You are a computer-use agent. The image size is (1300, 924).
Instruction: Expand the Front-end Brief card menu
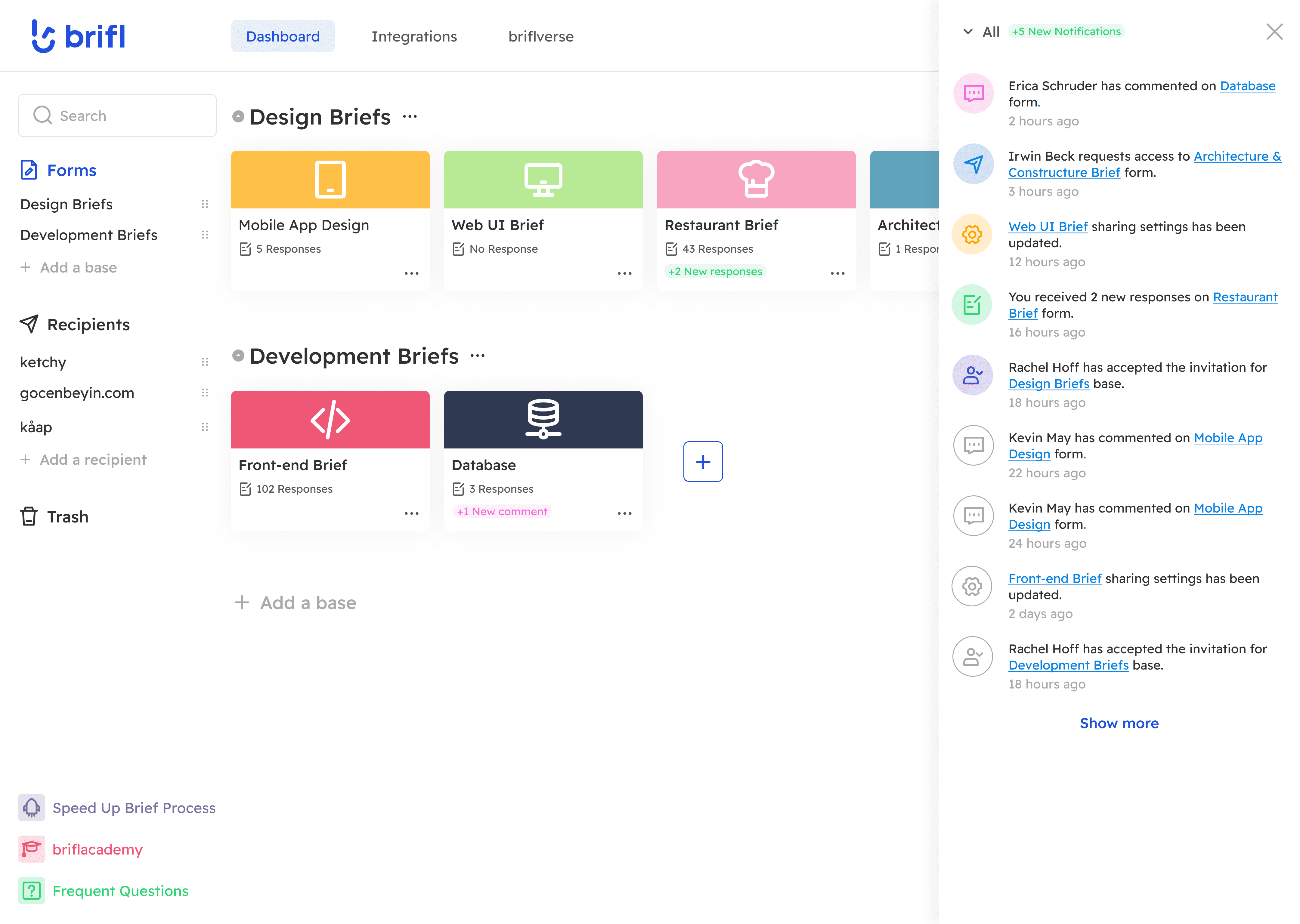411,513
